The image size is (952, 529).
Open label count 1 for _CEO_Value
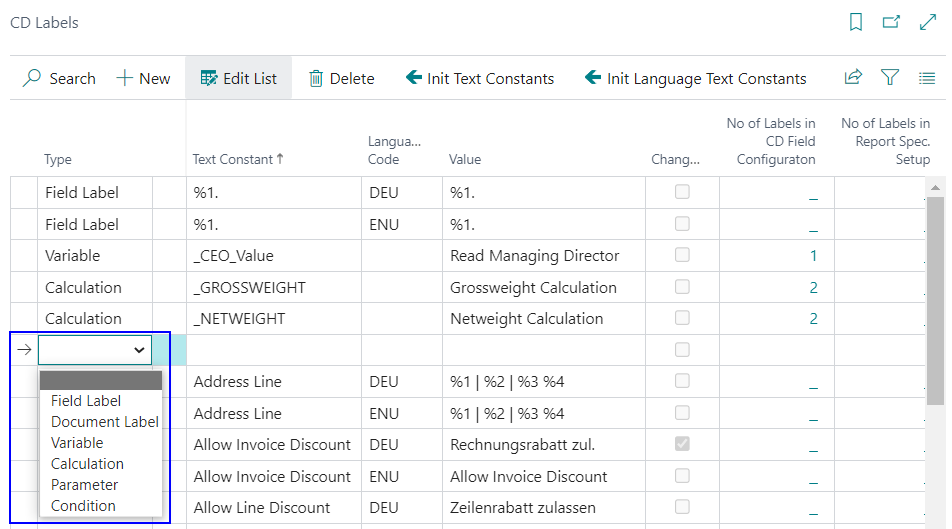(x=813, y=256)
